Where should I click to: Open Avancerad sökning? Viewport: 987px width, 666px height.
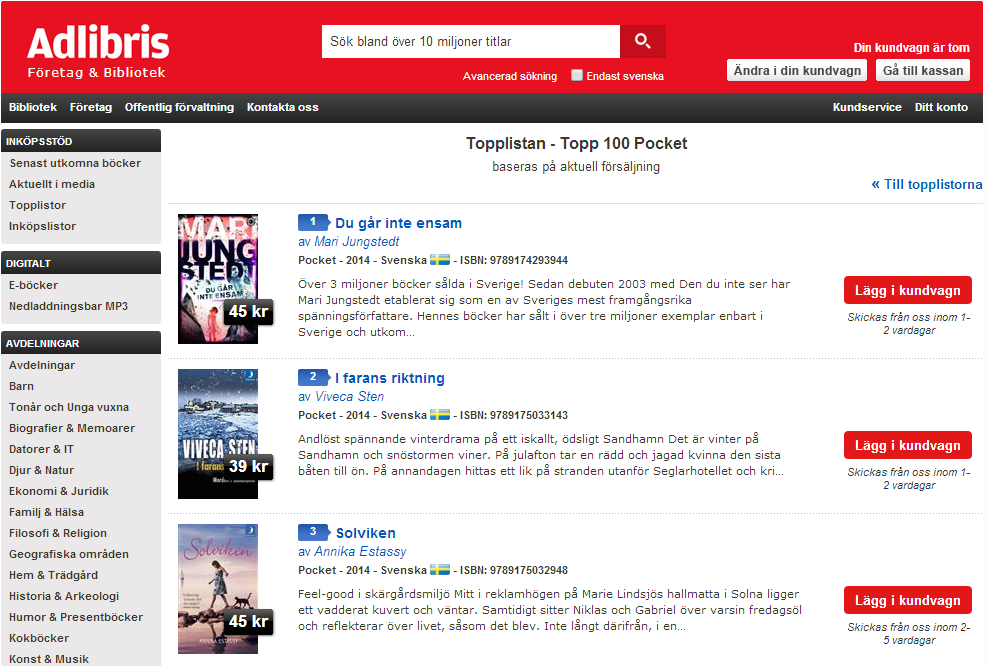click(510, 76)
